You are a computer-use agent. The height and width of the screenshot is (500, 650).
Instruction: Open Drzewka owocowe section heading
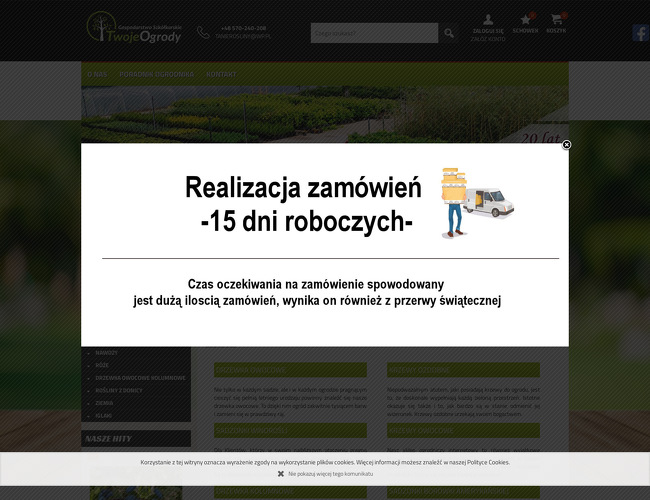[290, 370]
